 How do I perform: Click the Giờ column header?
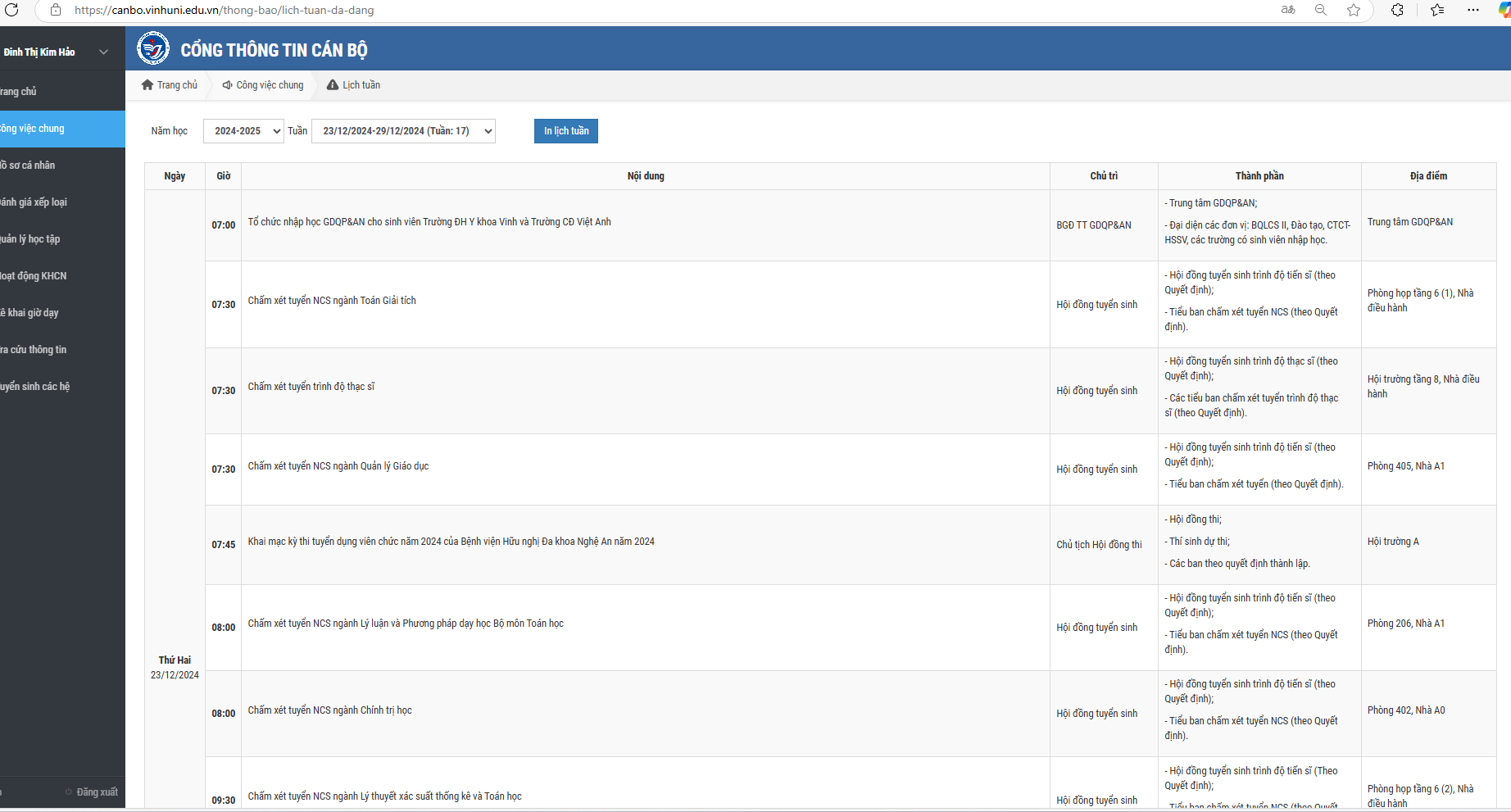click(x=224, y=176)
